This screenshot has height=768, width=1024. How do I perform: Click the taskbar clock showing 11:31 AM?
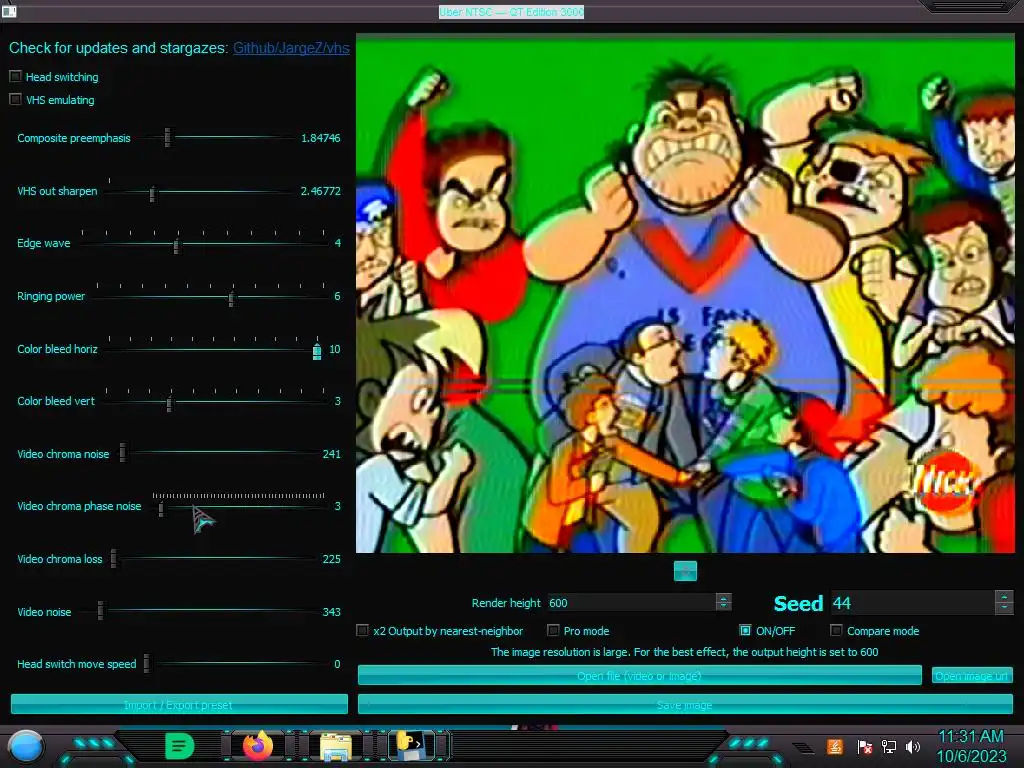click(x=970, y=736)
